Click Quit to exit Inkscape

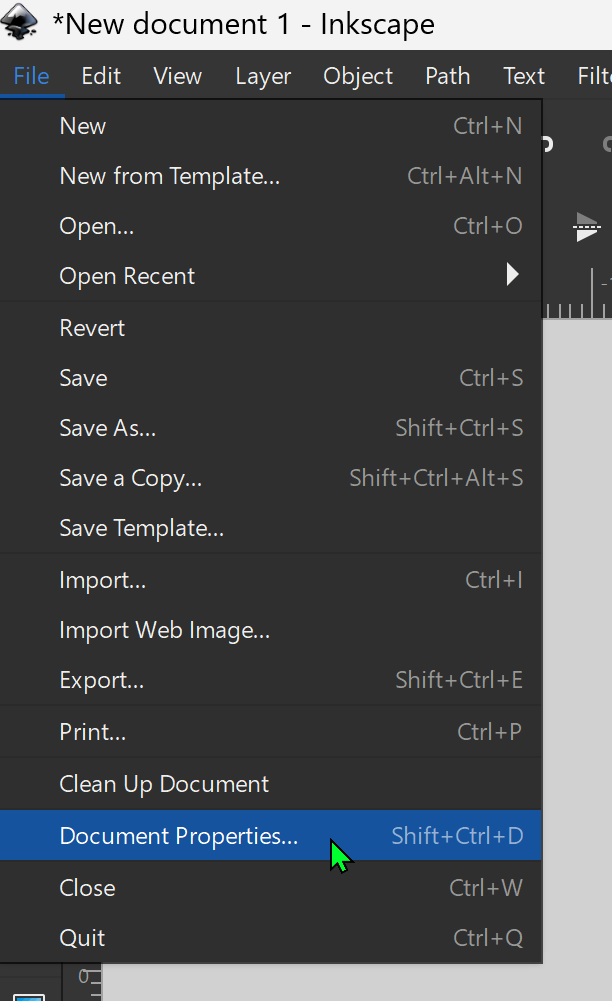pos(81,937)
